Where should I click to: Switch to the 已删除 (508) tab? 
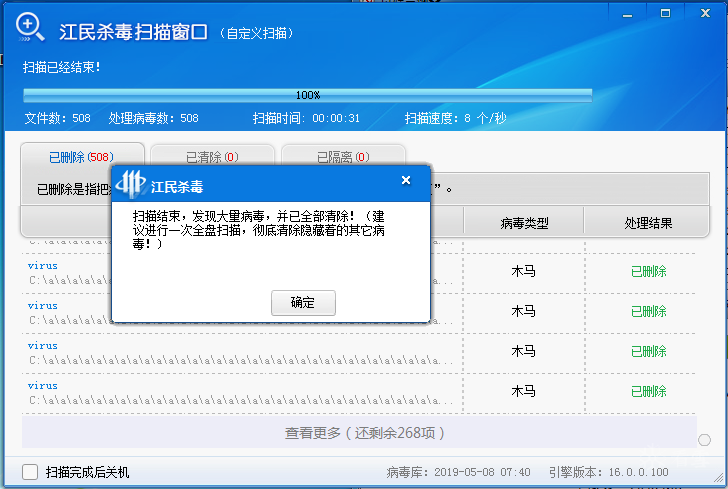pos(82,157)
